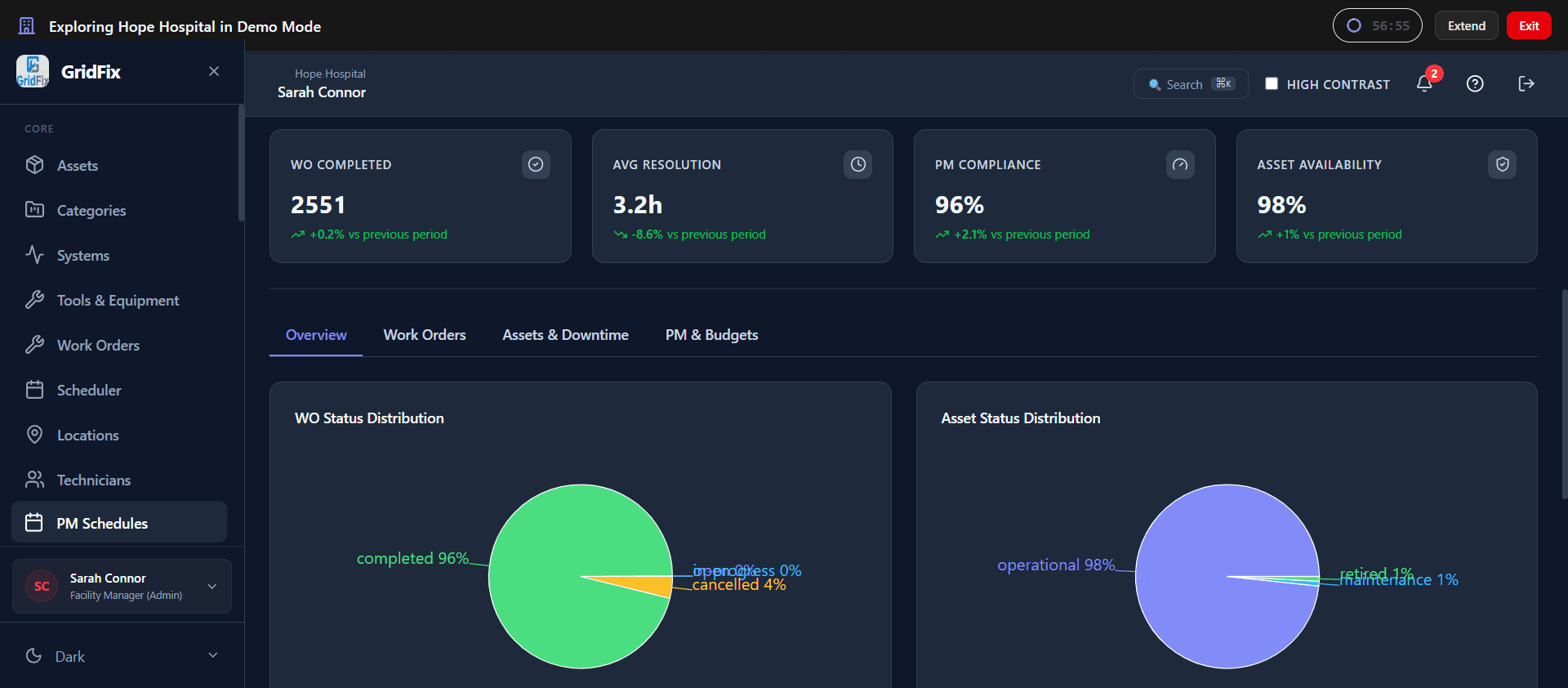Click the red Exit button
The width and height of the screenshot is (1568, 688).
coord(1529,26)
